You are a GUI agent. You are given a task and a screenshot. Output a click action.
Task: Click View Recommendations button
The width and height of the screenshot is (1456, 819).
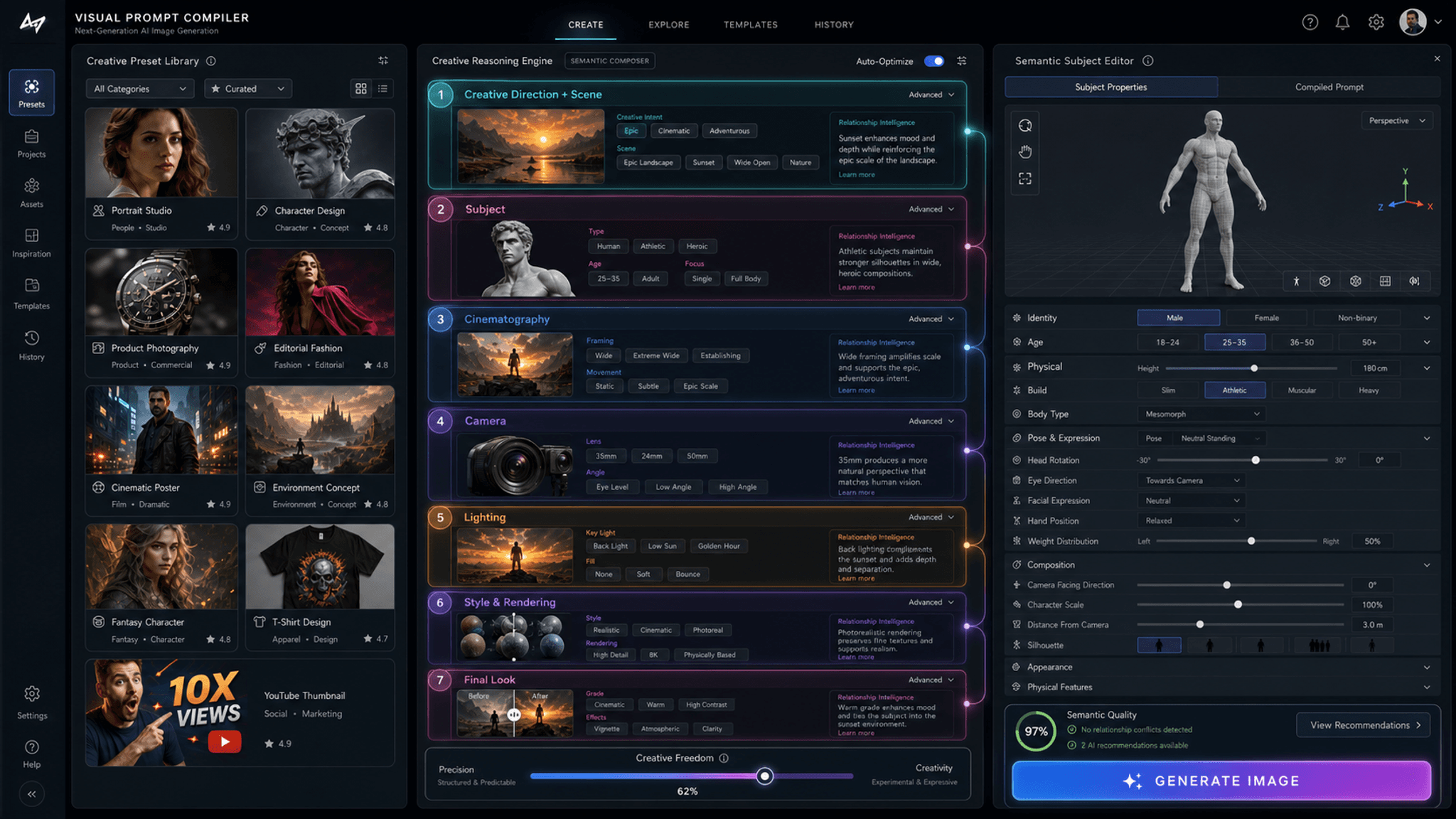click(x=1364, y=725)
